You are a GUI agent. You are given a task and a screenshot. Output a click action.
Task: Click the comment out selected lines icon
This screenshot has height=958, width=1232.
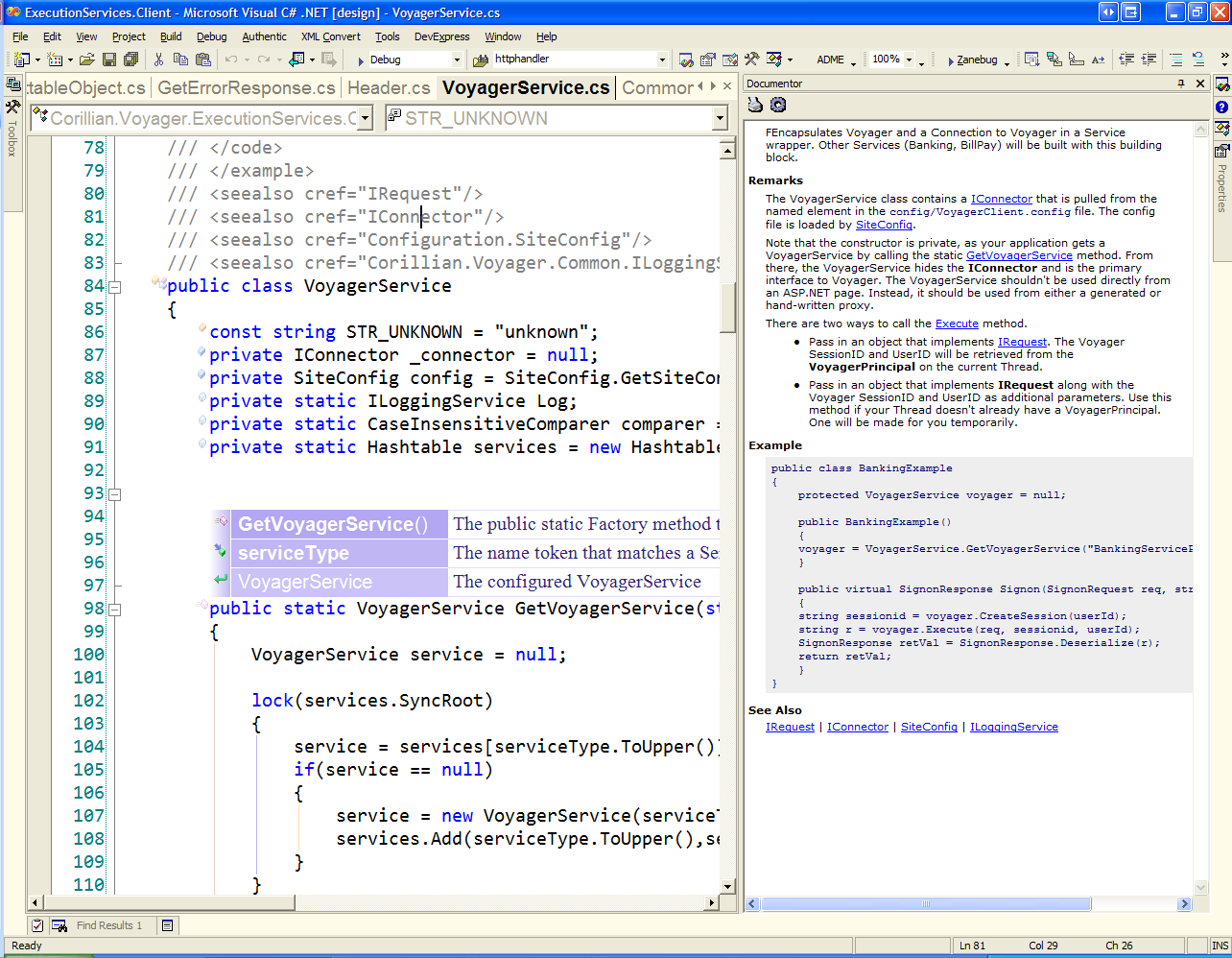click(1175, 60)
